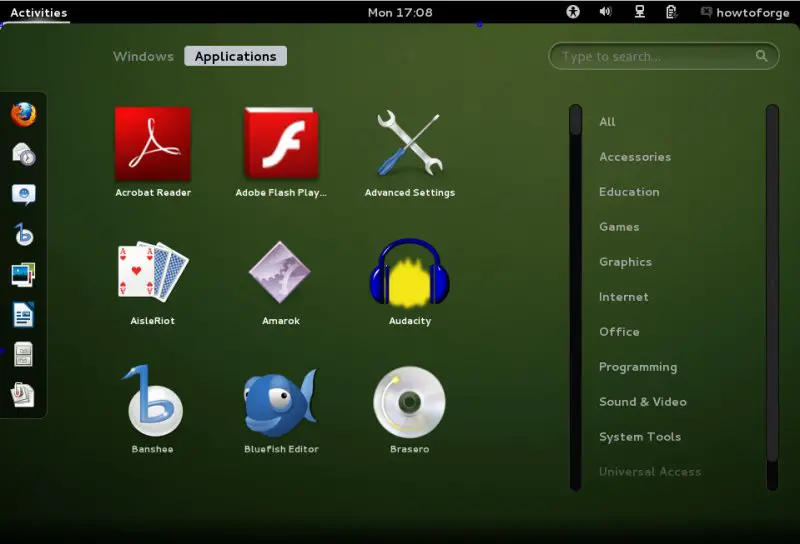
Task: Open Audacity audio editor
Action: point(410,282)
